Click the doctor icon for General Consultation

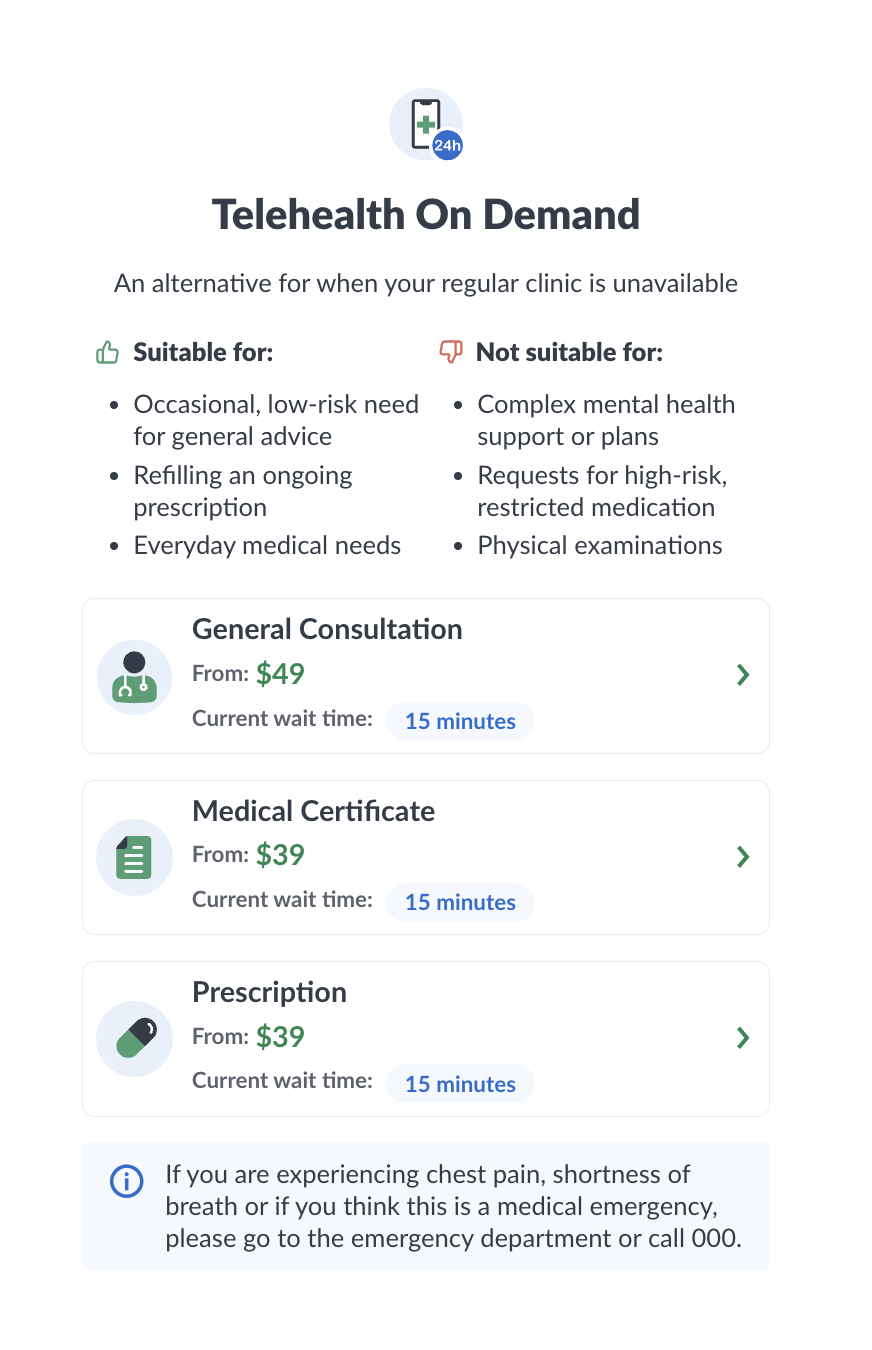[134, 676]
